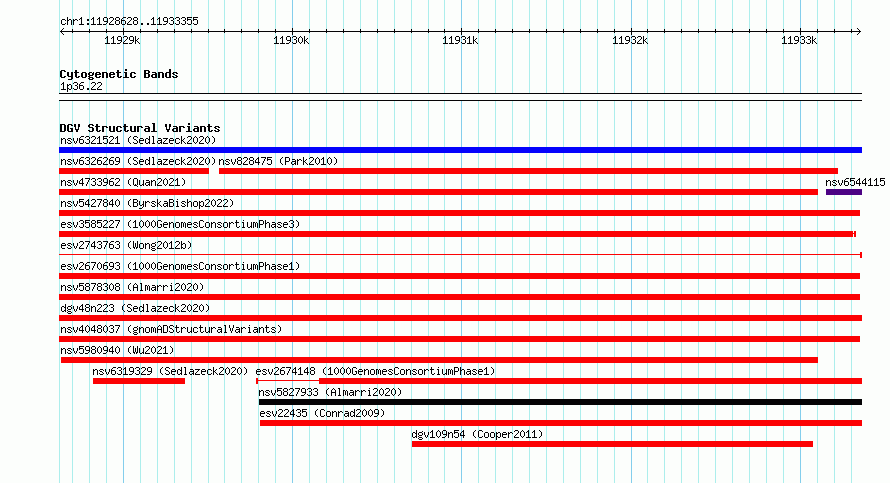Open the esv22435 (Conrad2009) label
Screen dimensions: 890x483
tap(322, 413)
